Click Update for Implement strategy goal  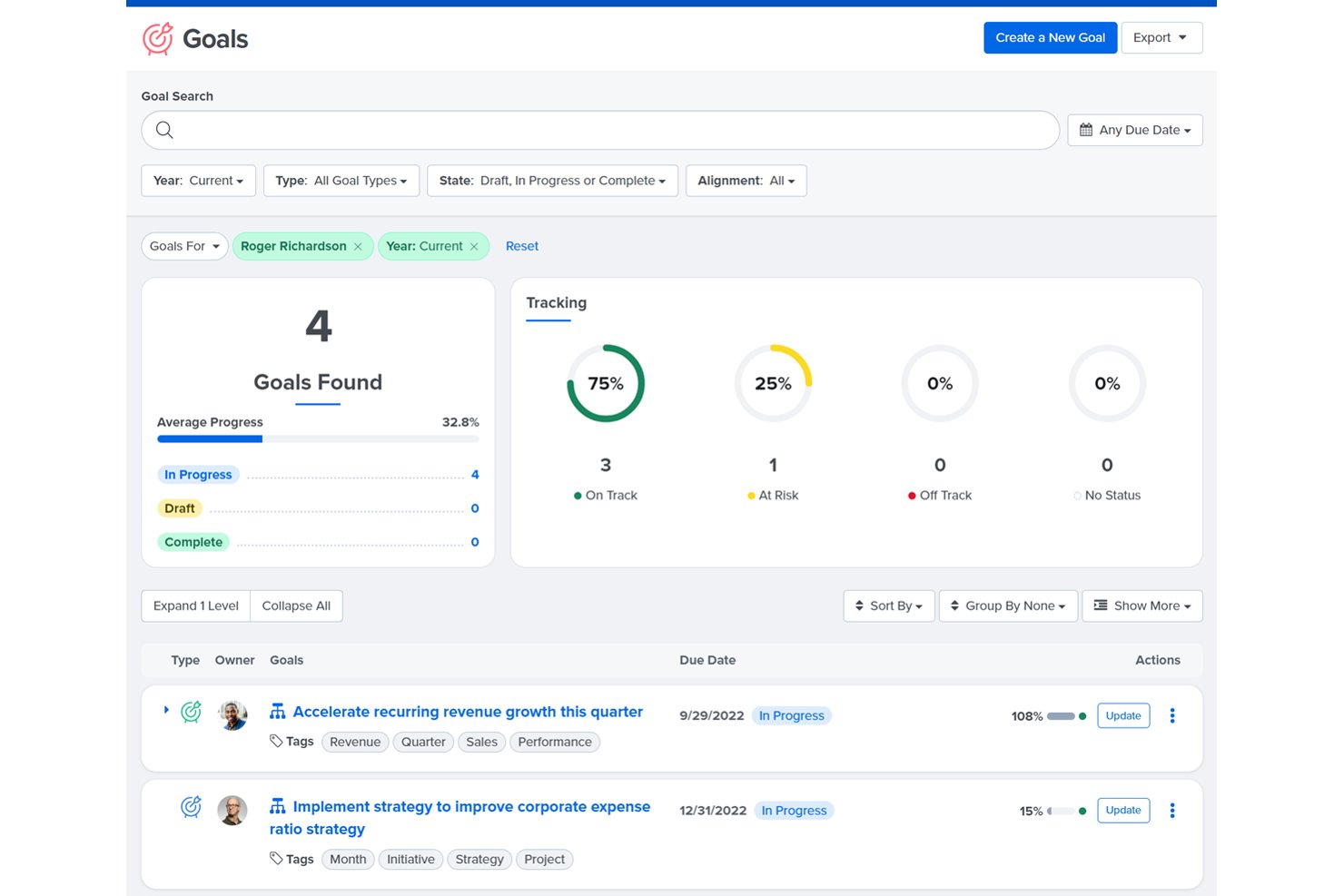[x=1123, y=810]
